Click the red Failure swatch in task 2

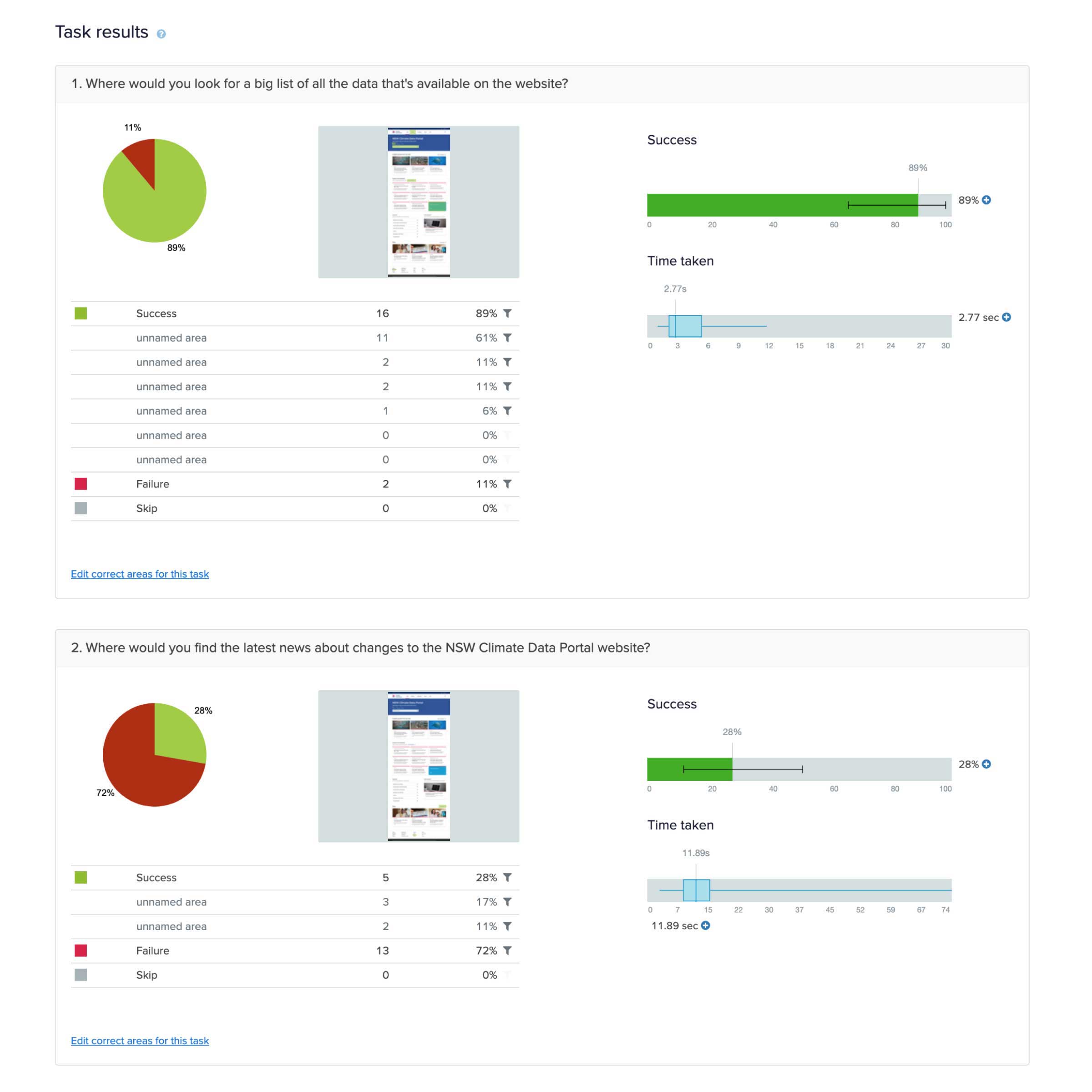point(81,950)
